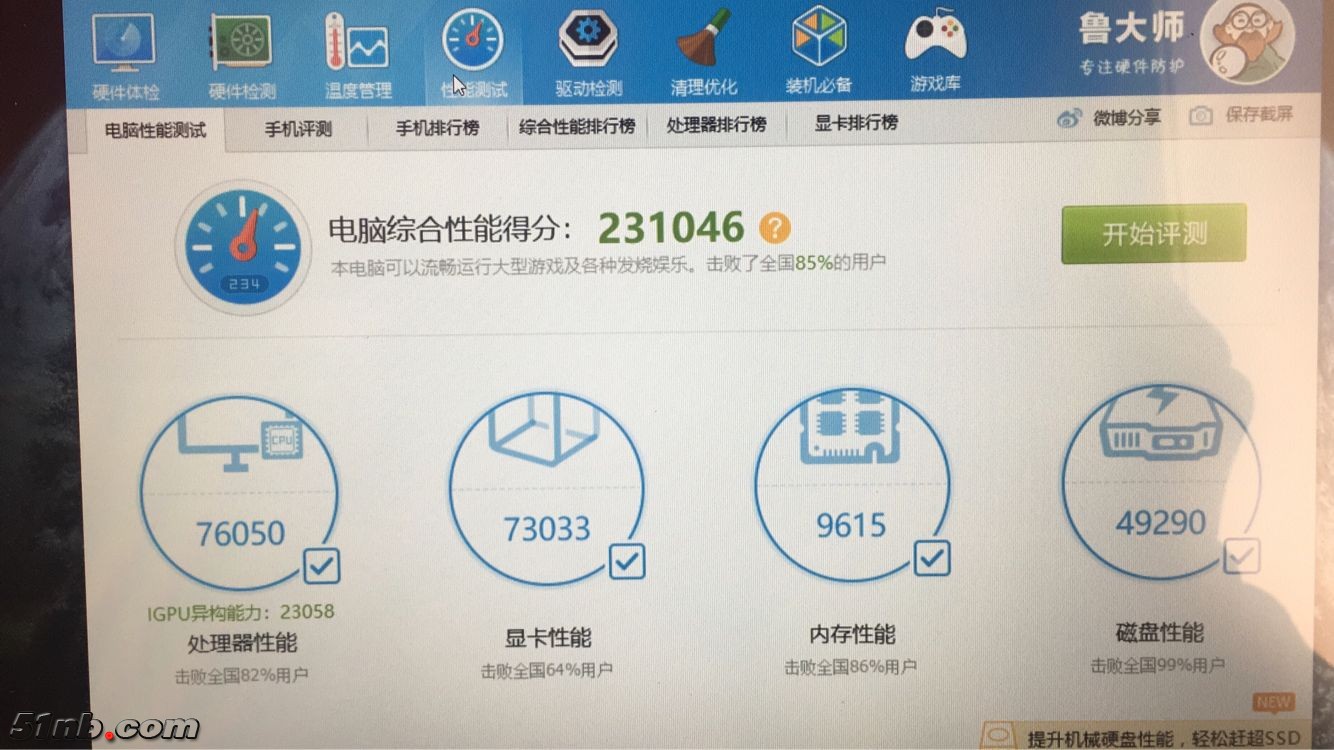This screenshot has height=750, width=1334.
Task: Switch to 手机评测 tab
Action: tap(298, 129)
